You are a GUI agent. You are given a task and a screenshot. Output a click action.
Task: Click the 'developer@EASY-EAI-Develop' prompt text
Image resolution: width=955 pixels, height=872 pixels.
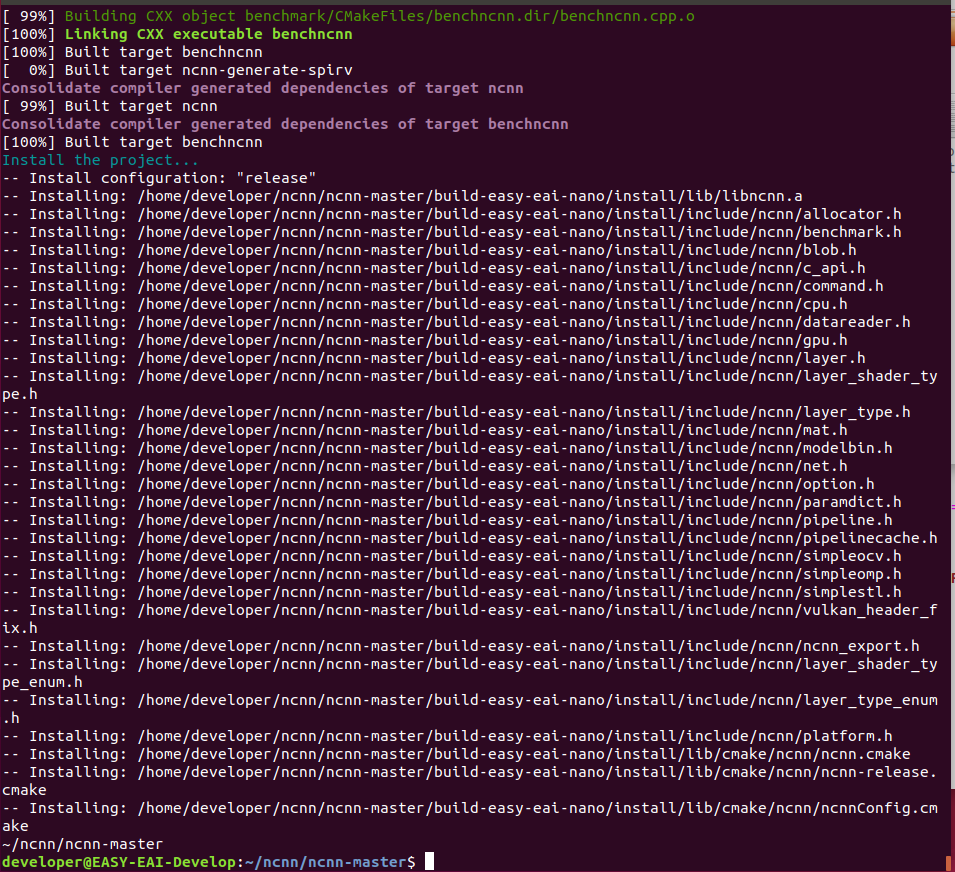pyautogui.click(x=118, y=862)
